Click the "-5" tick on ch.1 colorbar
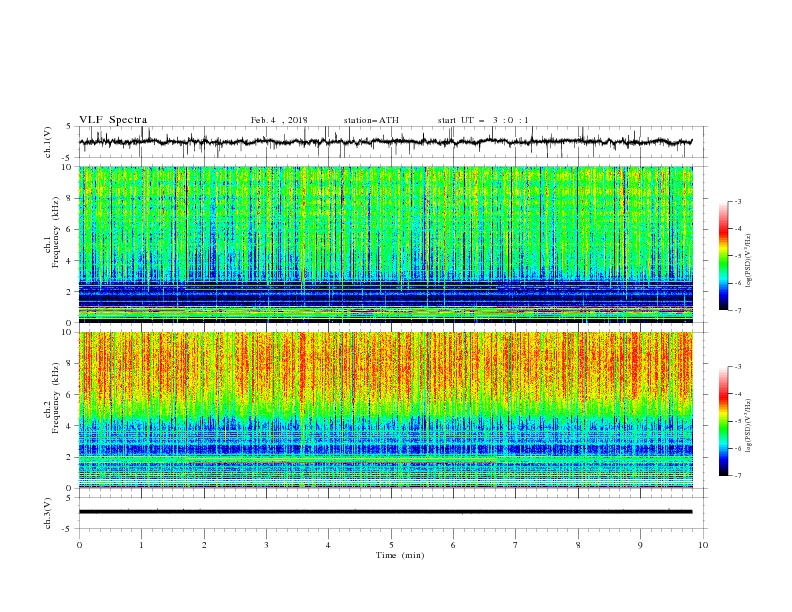792x612 pixels. [738, 256]
